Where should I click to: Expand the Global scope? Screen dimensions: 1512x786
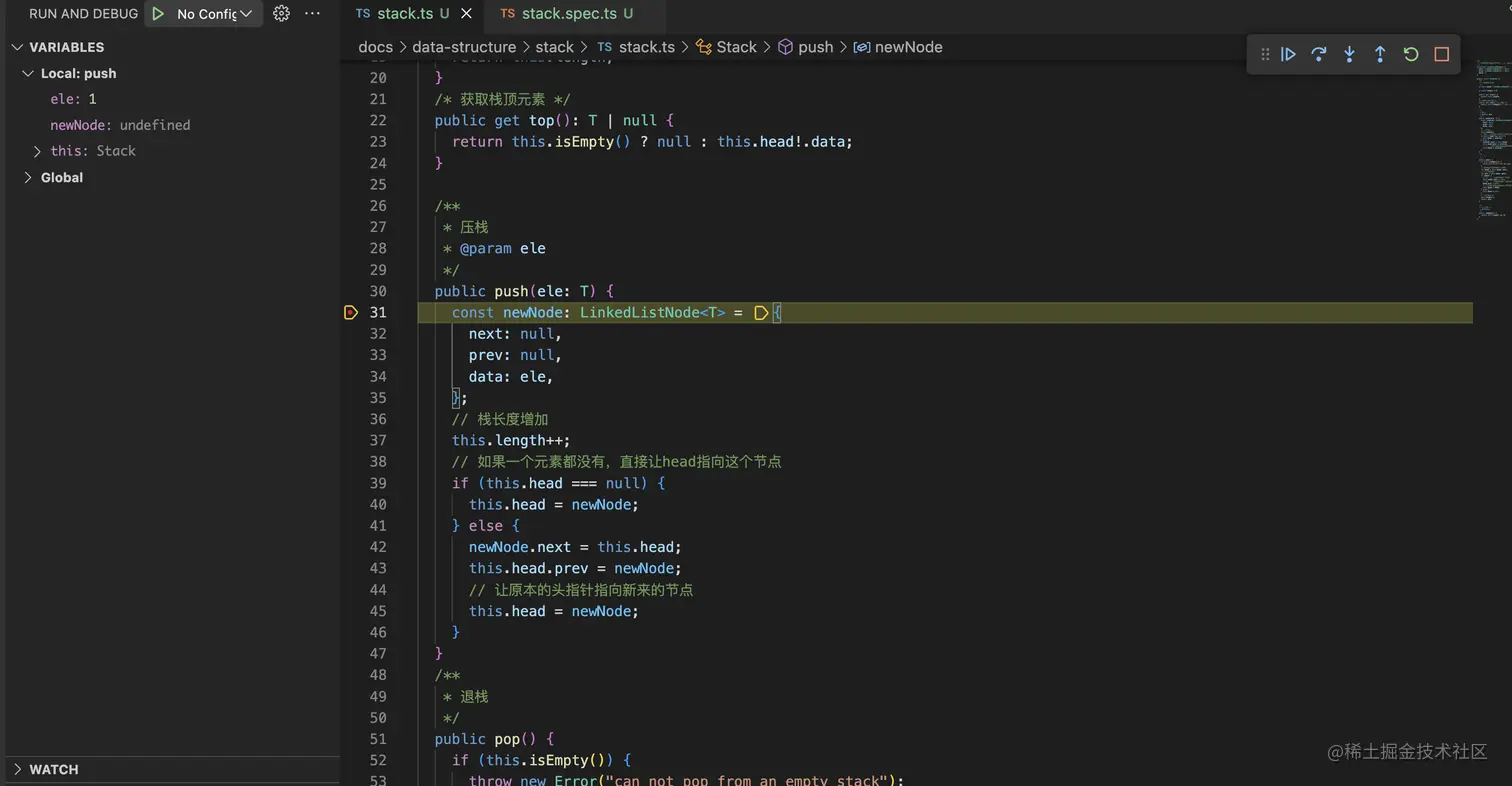[28, 177]
